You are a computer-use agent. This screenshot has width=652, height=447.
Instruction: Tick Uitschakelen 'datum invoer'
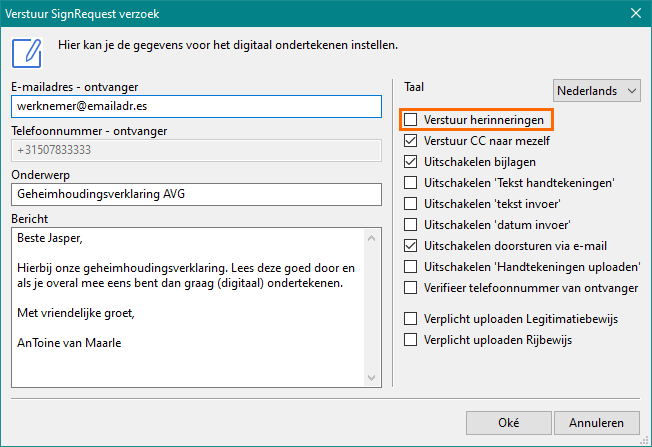[410, 225]
